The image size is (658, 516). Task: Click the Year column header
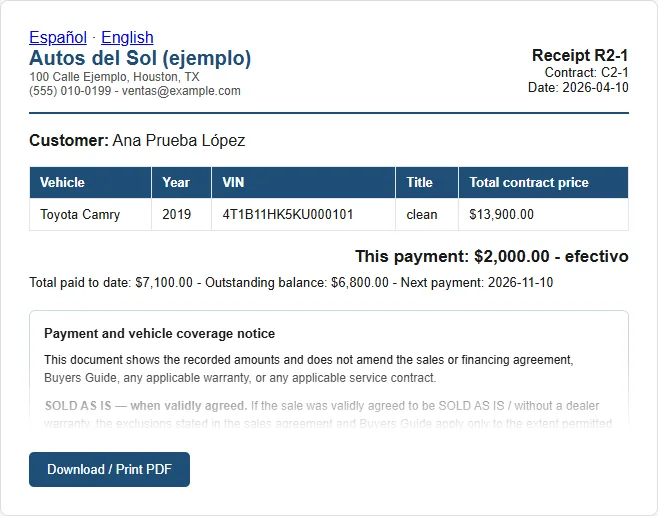[181, 182]
